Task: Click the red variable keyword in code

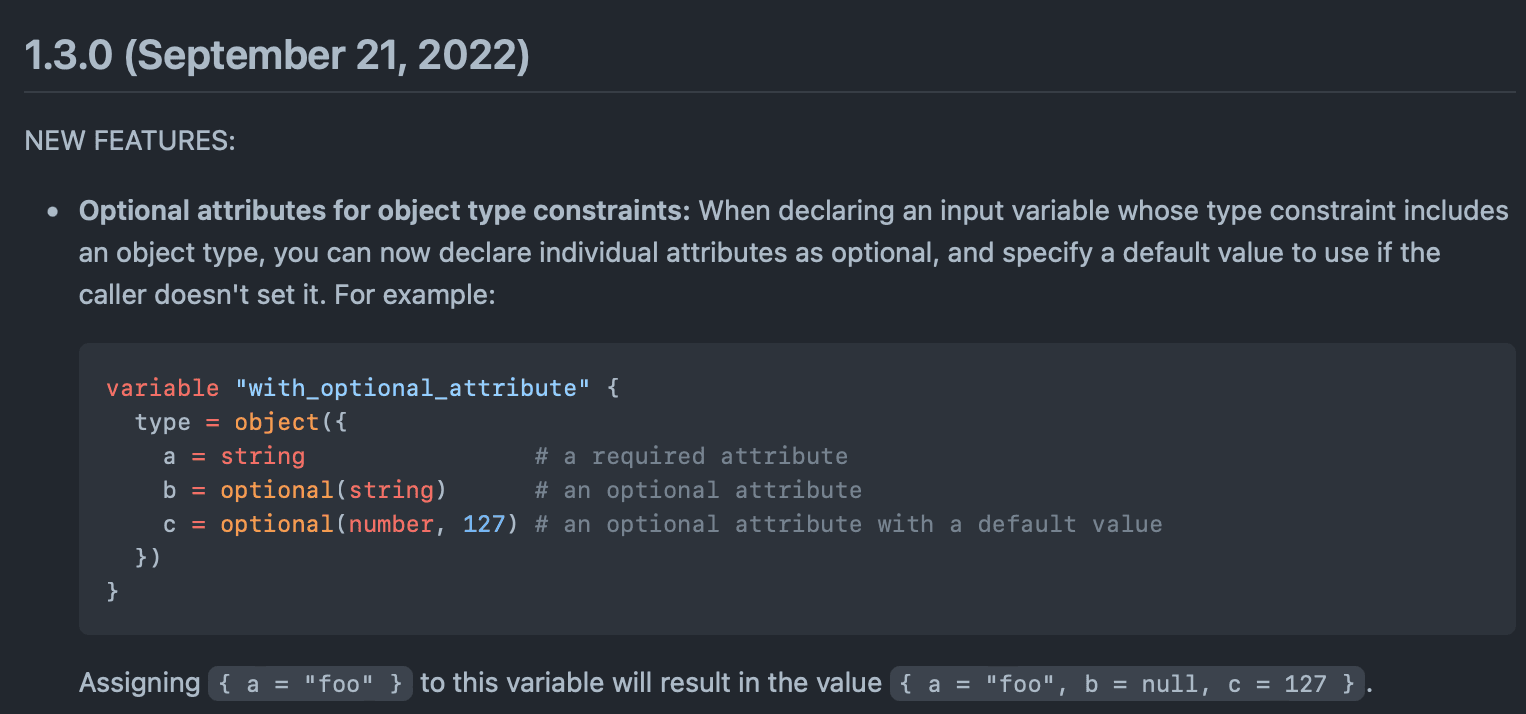Action: (x=162, y=388)
